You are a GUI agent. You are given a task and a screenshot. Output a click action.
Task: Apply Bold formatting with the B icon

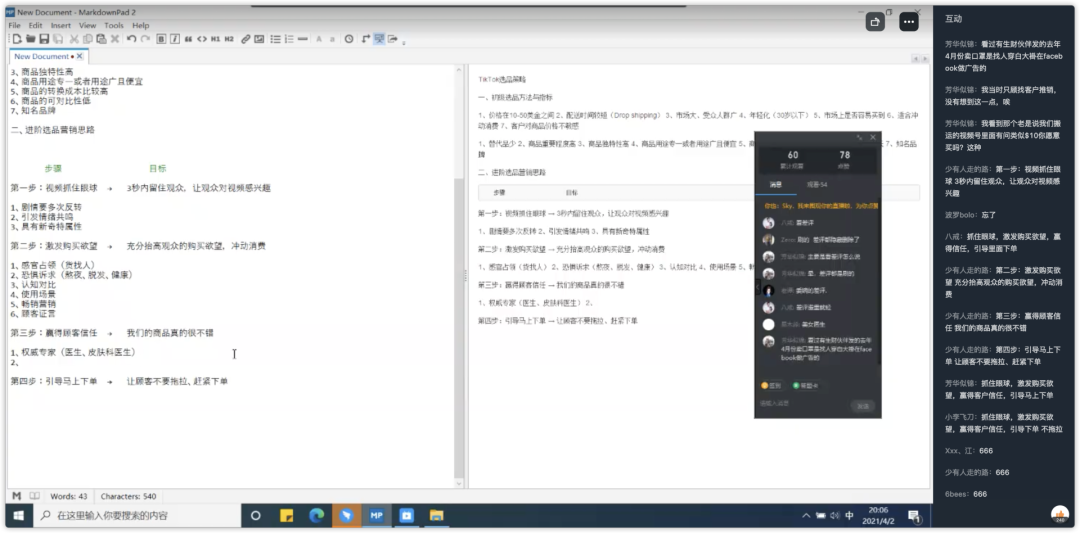[161, 39]
